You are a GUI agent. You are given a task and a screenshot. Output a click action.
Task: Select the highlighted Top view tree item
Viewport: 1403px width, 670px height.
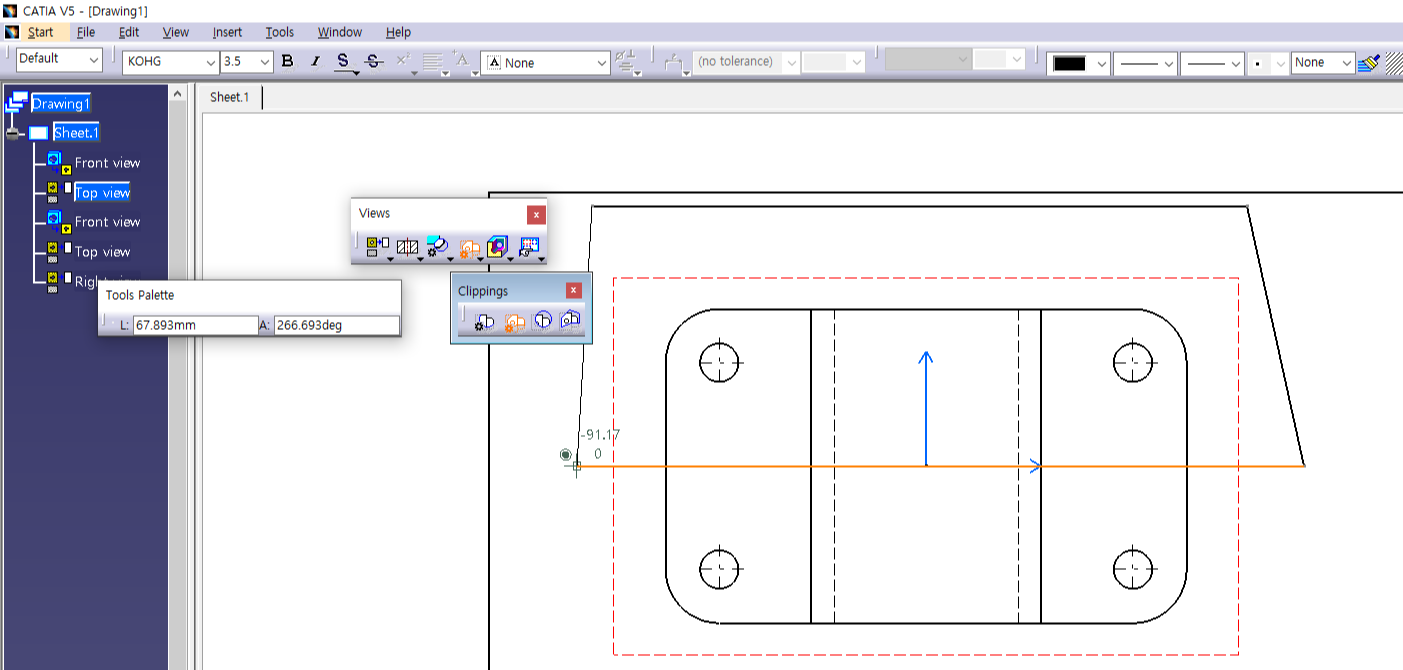click(x=102, y=193)
